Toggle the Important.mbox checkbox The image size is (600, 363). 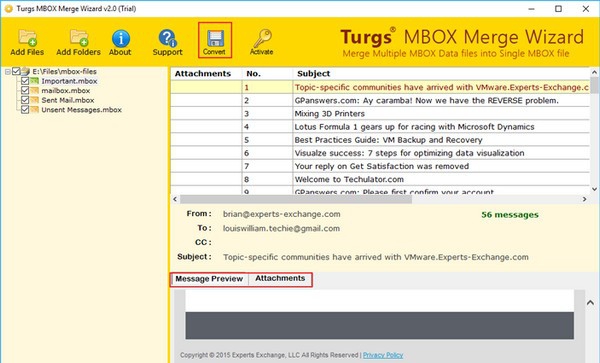(25, 81)
